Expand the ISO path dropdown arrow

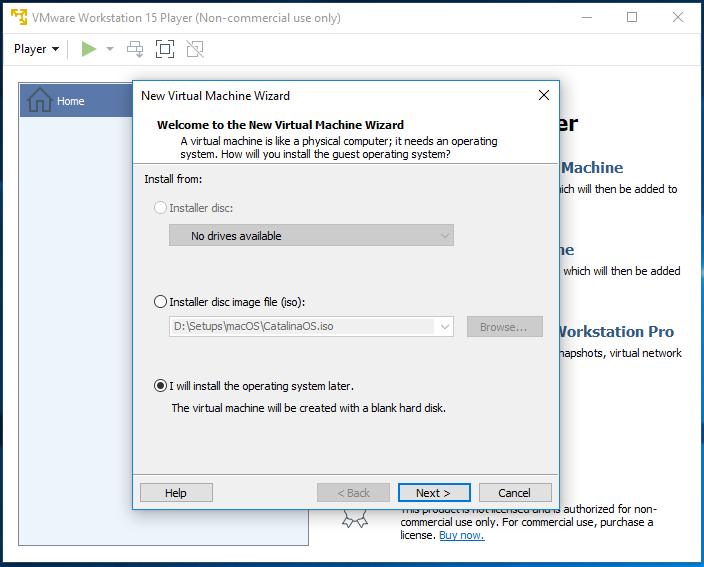(444, 326)
